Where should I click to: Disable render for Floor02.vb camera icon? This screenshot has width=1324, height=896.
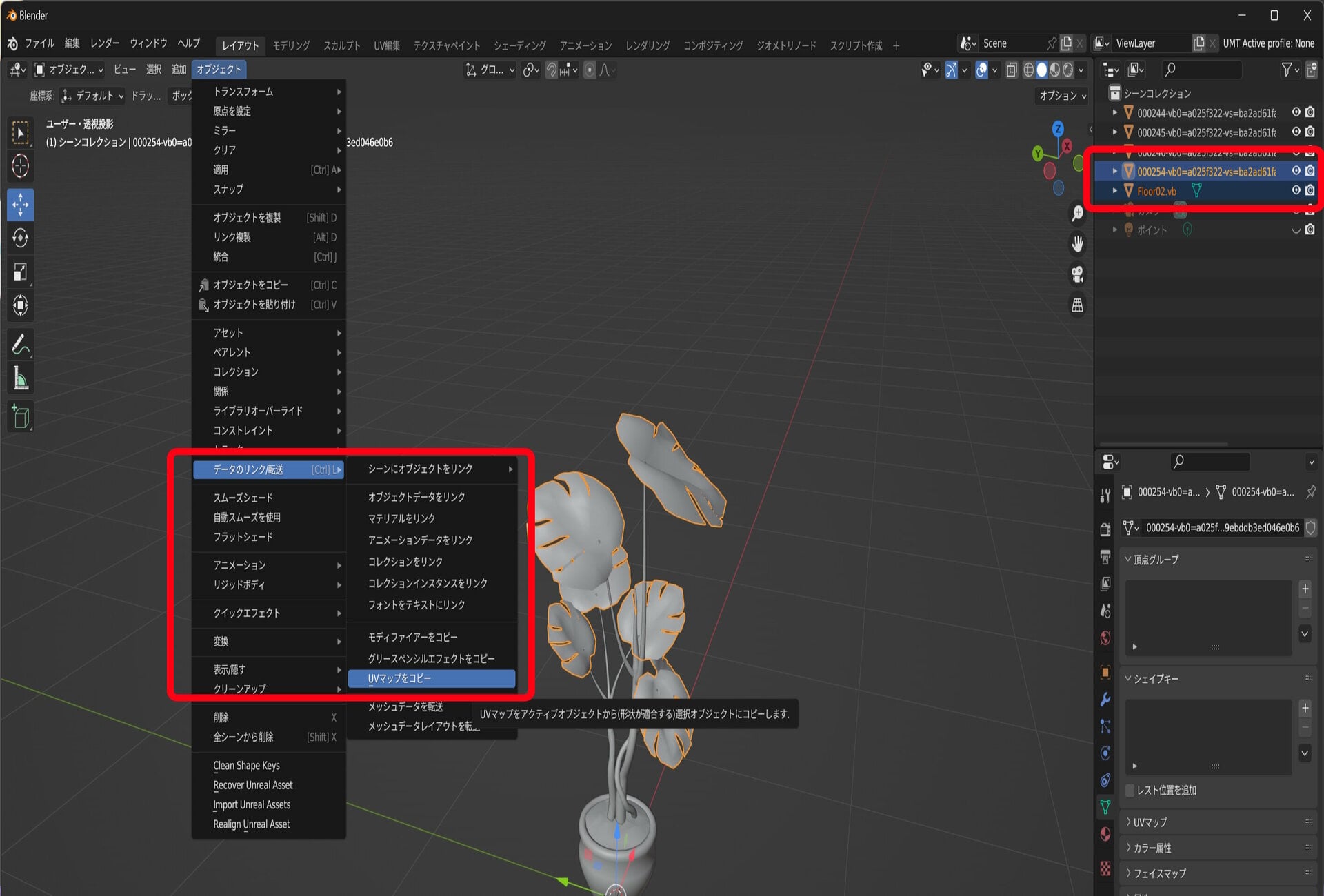1310,190
